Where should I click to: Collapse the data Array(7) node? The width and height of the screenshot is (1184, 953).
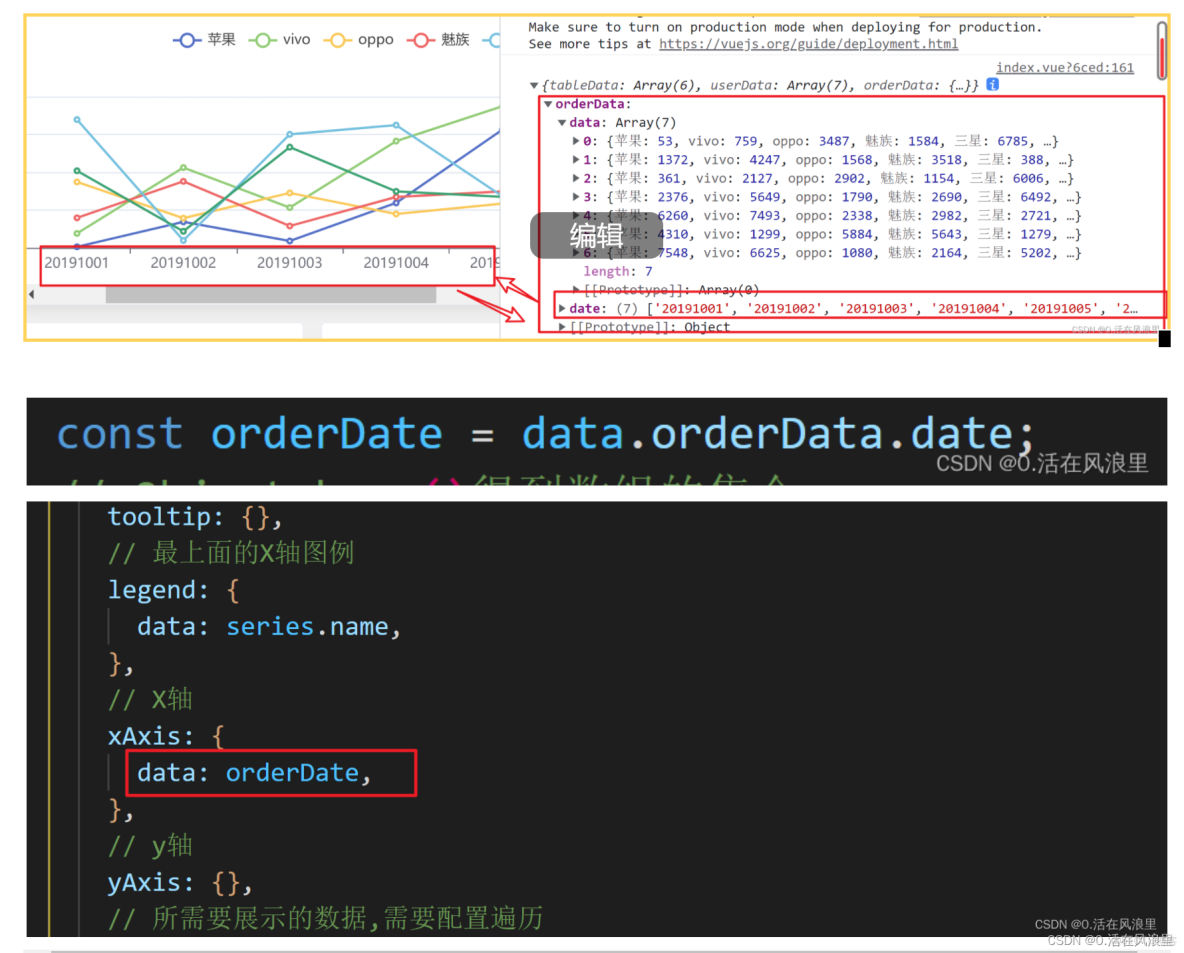pos(562,122)
